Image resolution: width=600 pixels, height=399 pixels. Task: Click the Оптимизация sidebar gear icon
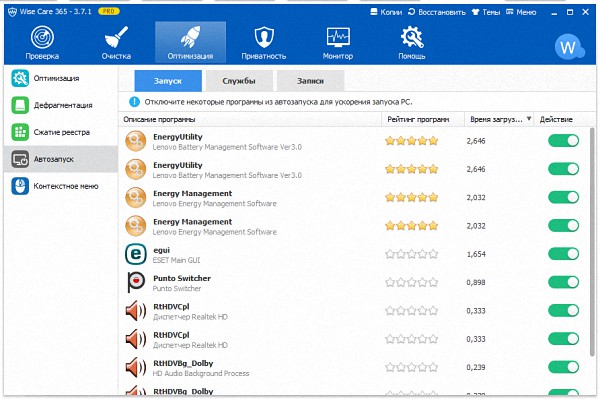[x=20, y=78]
